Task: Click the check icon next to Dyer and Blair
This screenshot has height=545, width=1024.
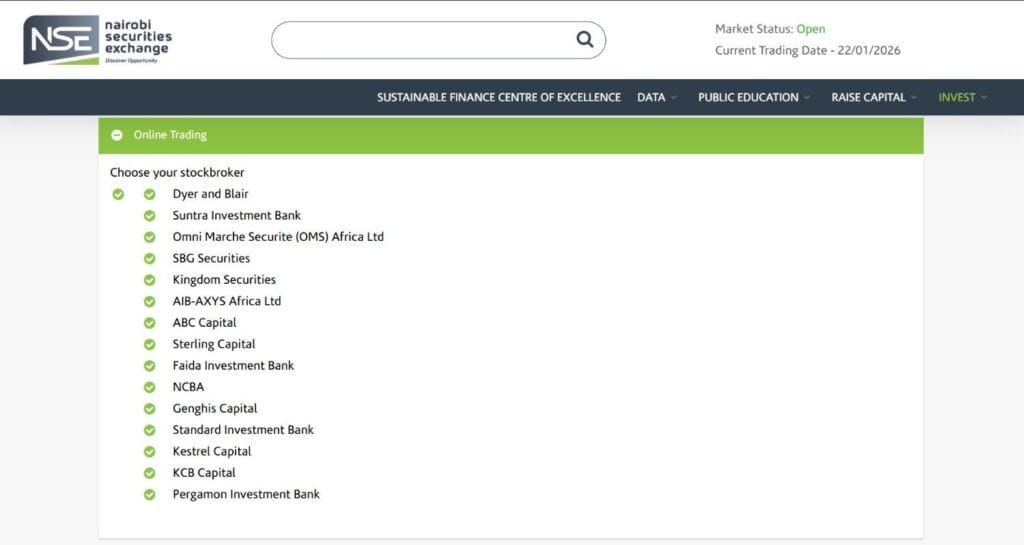Action: 150,195
